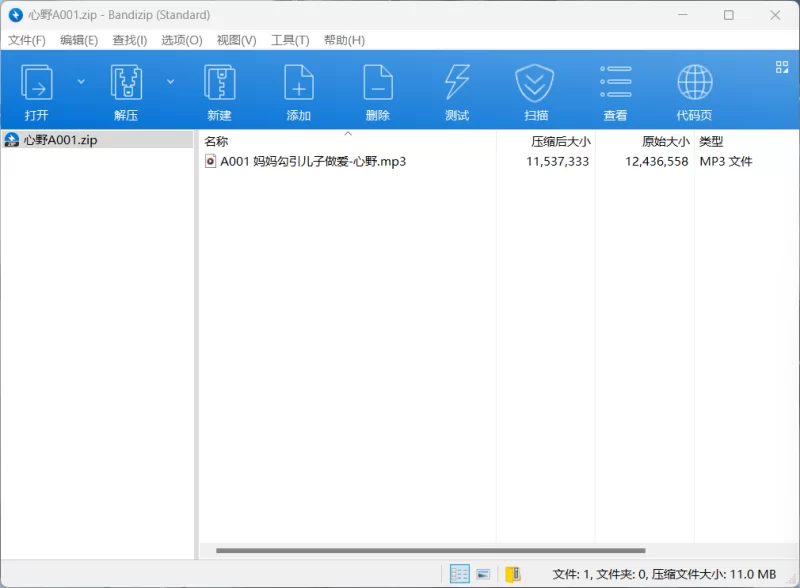The image size is (800, 588).
Task: Open the 文件(F) menu
Action: click(27, 40)
